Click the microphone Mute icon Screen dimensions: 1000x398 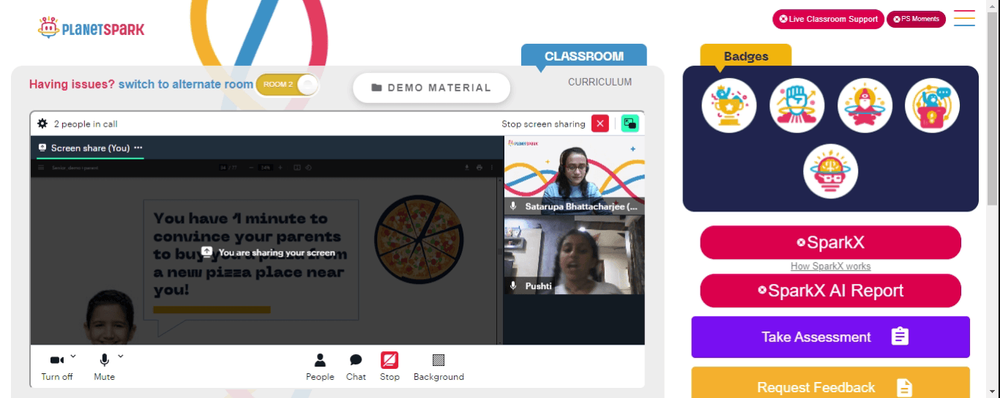(104, 360)
